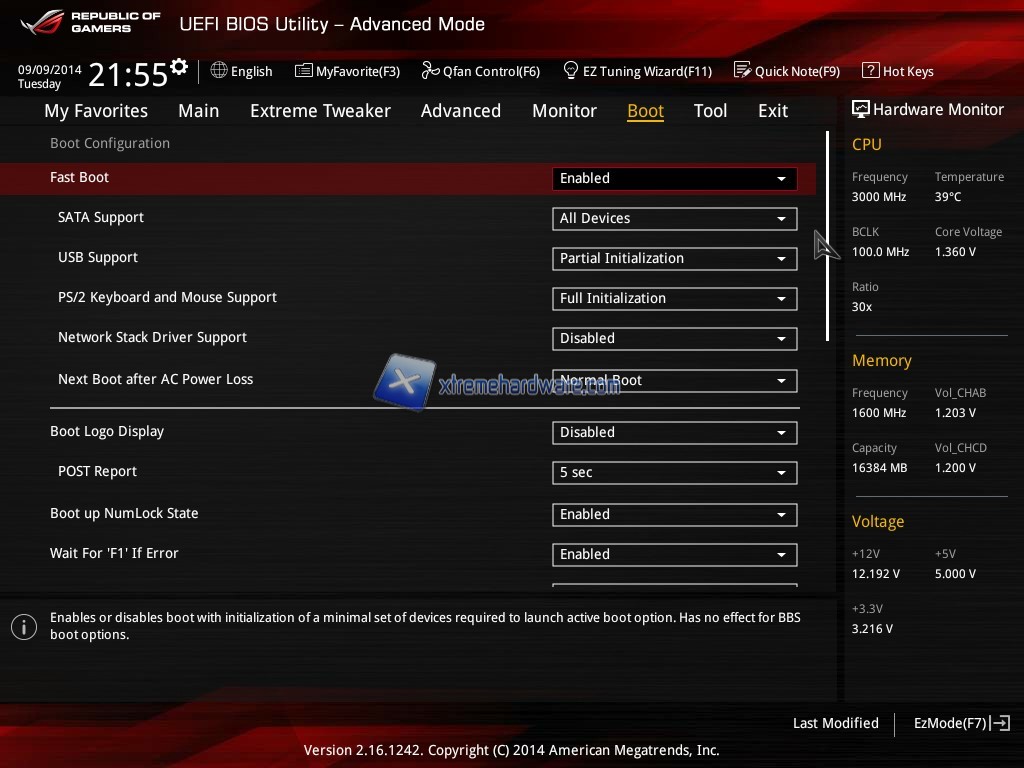Open the SATA Support dropdown
1024x768 pixels.
click(x=674, y=219)
